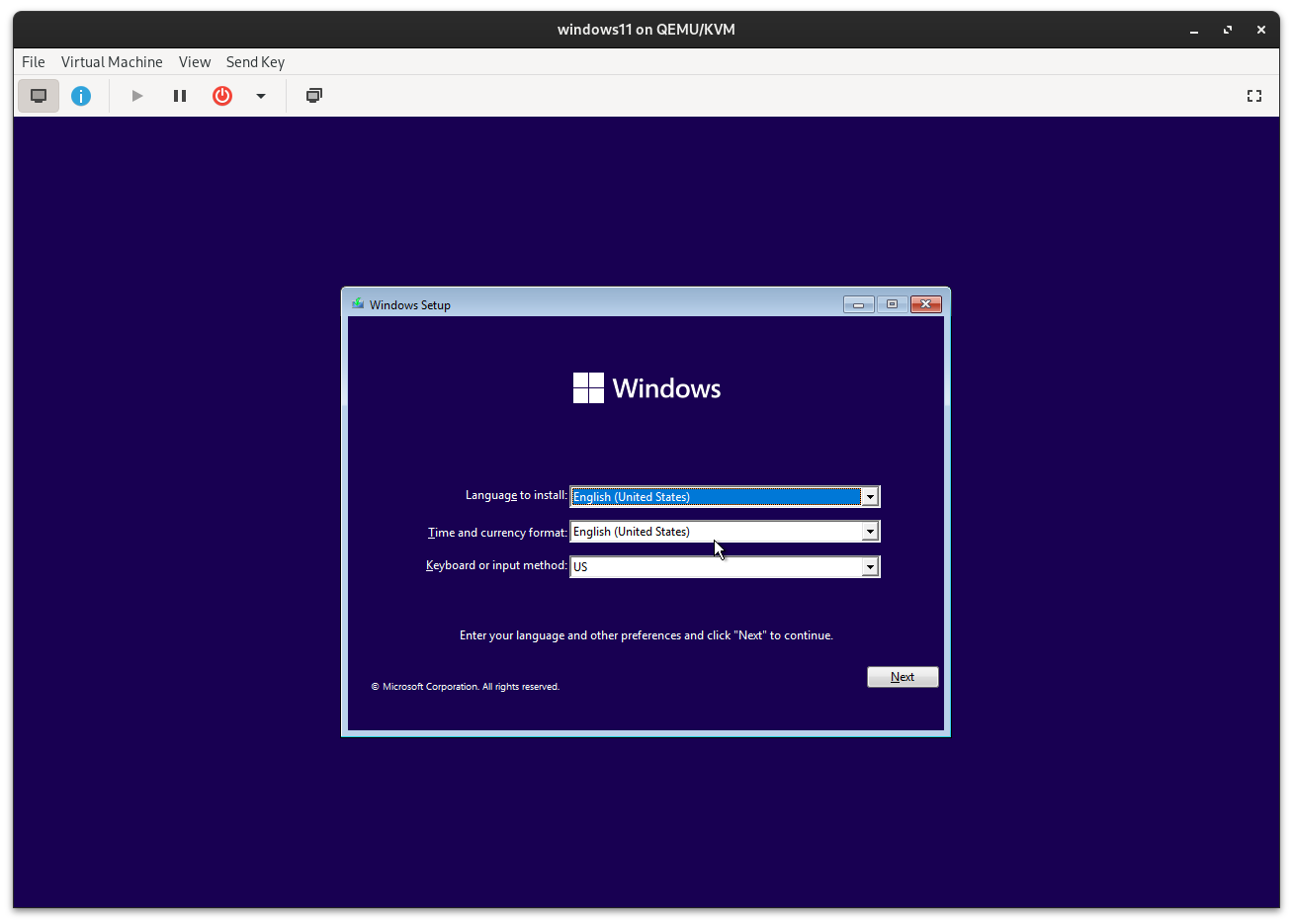The image size is (1293, 924).
Task: Close the QEMU/KVM window
Action: pyautogui.click(x=1261, y=30)
